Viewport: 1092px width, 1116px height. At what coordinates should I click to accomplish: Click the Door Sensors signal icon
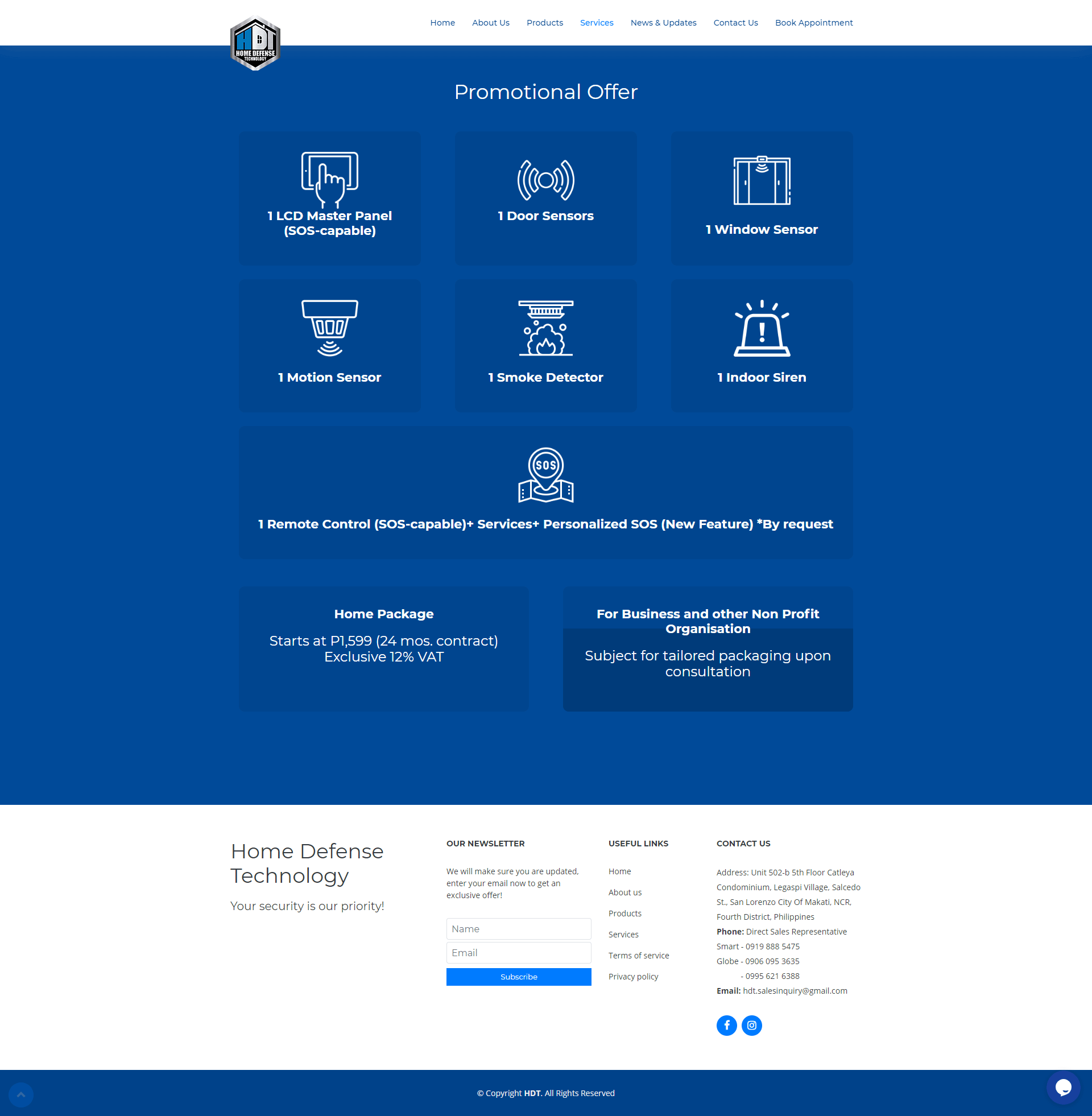click(545, 180)
